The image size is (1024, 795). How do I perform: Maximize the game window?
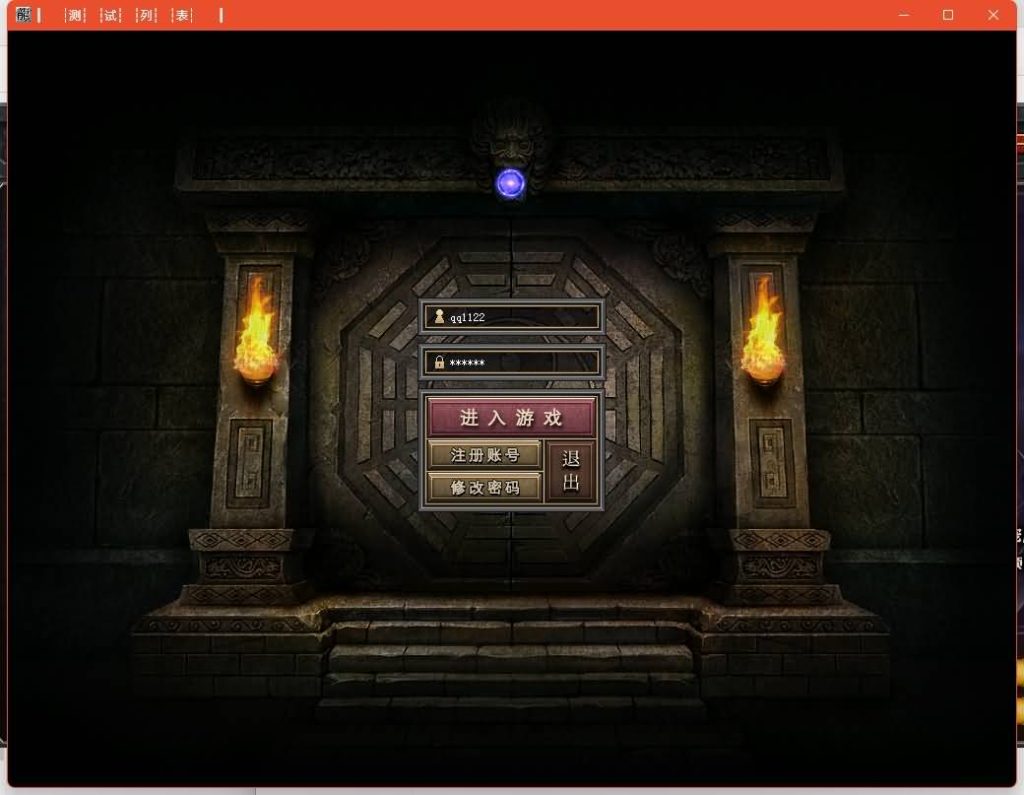[x=948, y=15]
